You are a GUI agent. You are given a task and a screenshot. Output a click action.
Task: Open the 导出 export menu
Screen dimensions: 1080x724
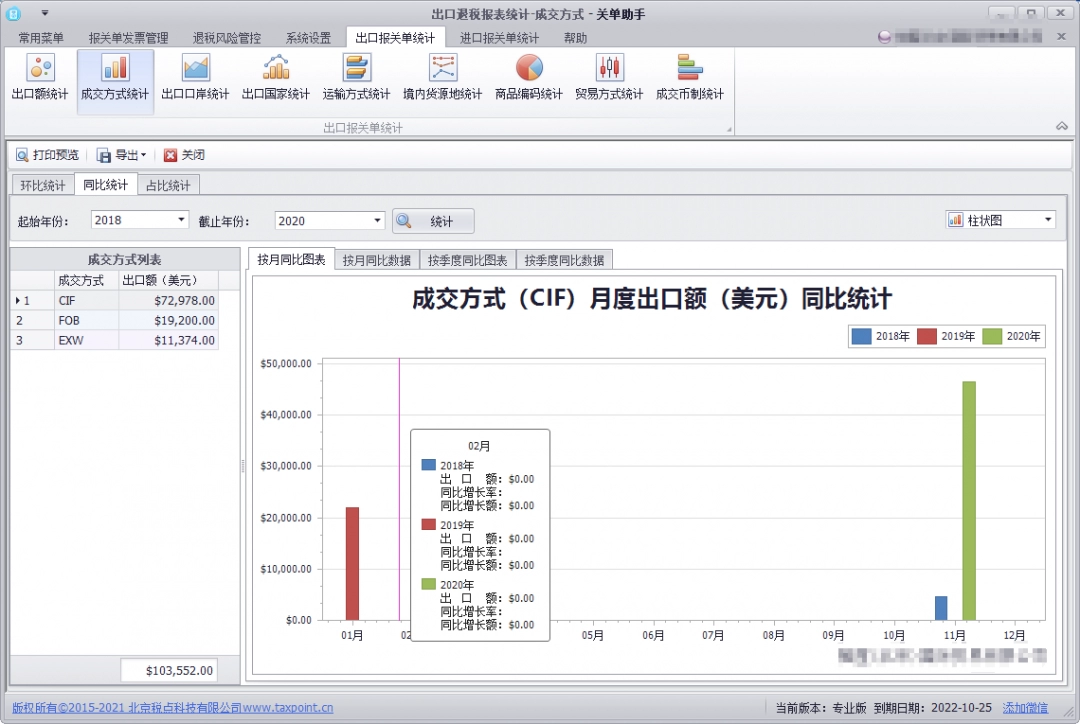click(121, 155)
